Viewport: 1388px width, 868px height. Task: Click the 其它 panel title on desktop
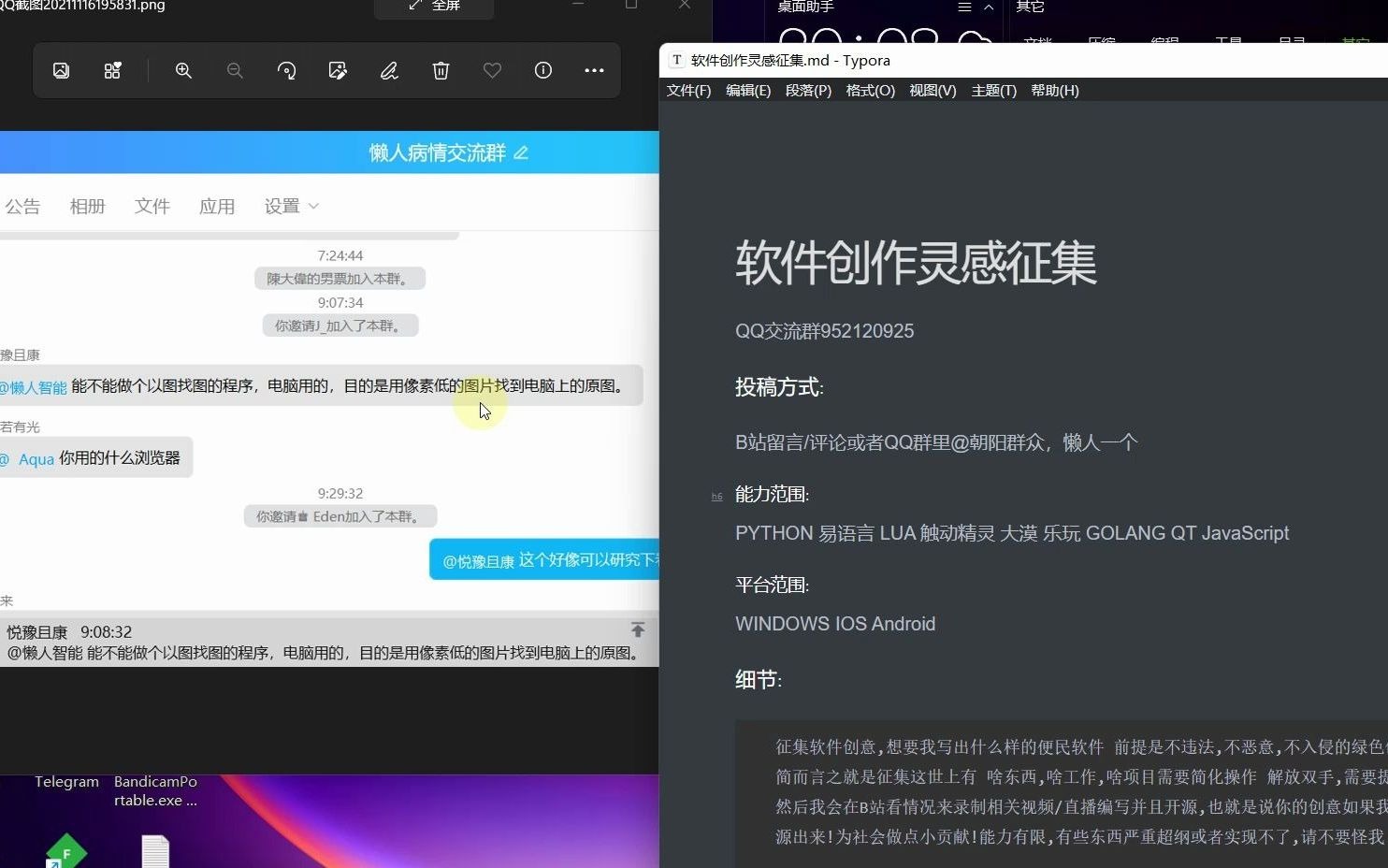[1030, 7]
